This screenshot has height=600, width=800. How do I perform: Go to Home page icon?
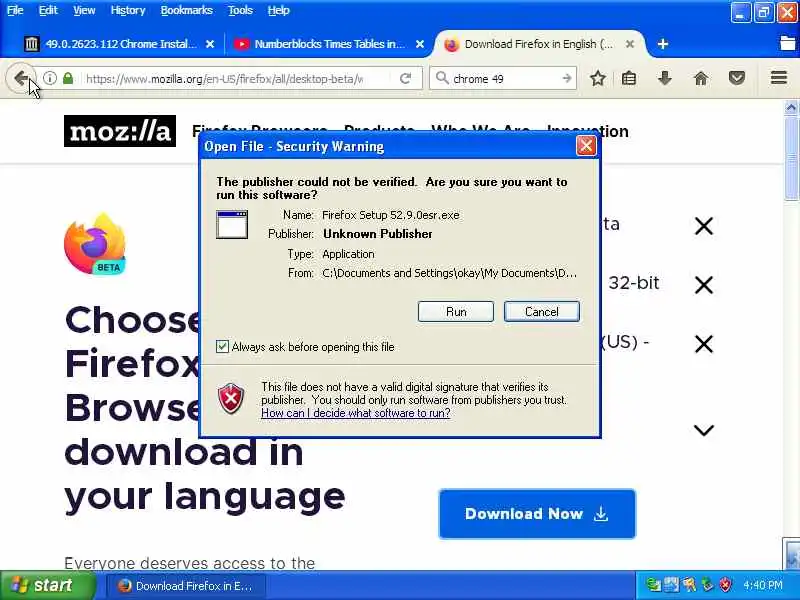pos(701,79)
